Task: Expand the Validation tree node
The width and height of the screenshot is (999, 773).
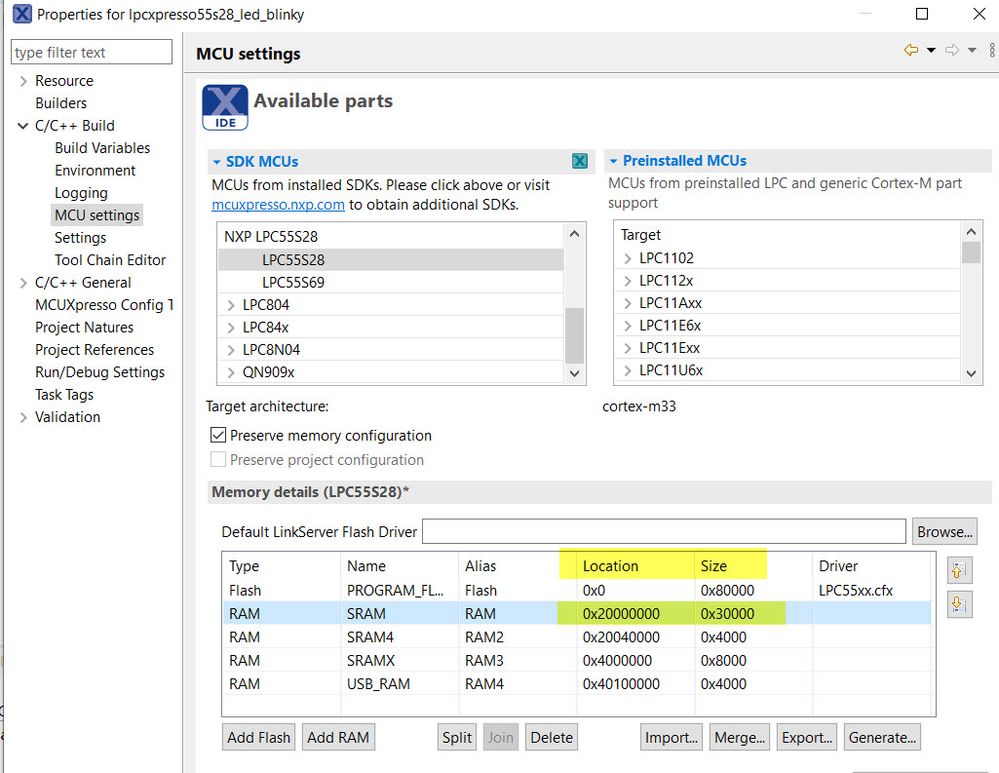Action: (x=23, y=417)
